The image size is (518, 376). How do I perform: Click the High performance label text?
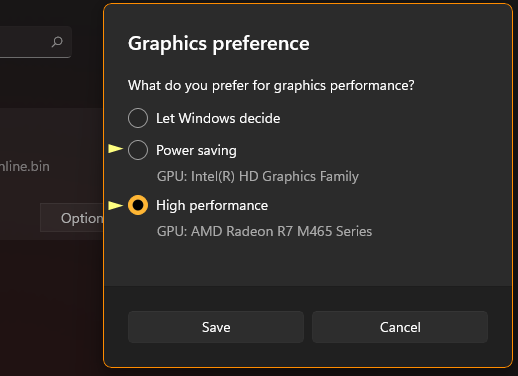212,206
